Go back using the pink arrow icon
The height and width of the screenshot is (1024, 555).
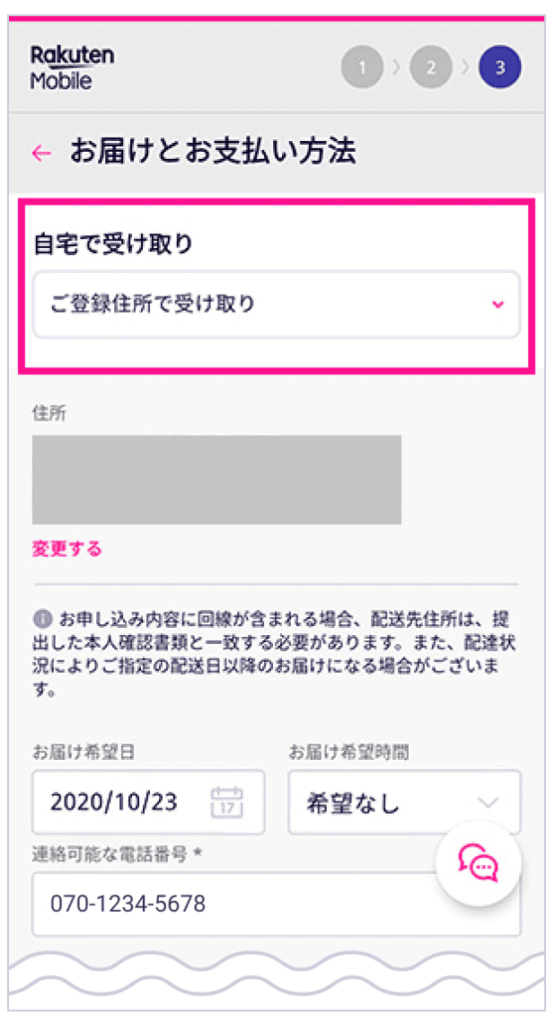pyautogui.click(x=41, y=153)
